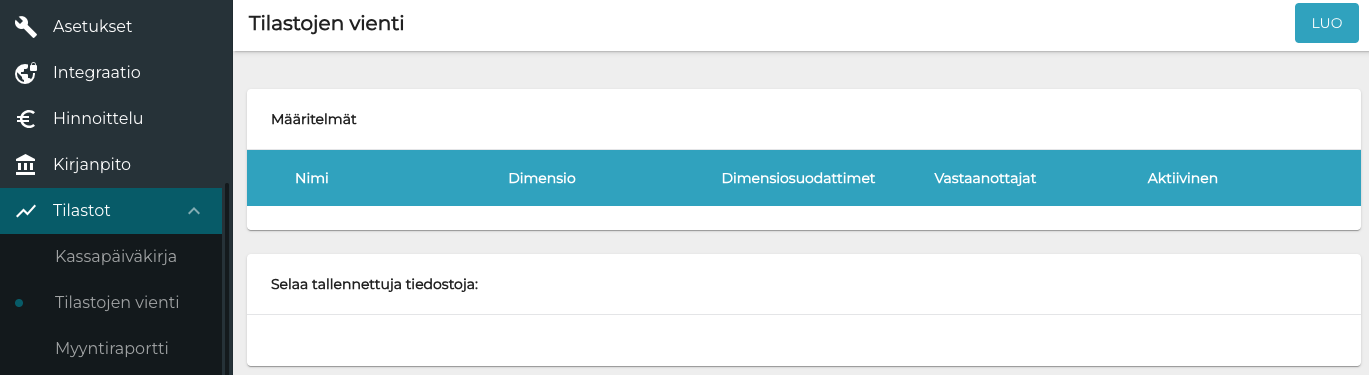The width and height of the screenshot is (1369, 375).
Task: Collapse the Tilastot section with the chevron
Action: click(194, 211)
